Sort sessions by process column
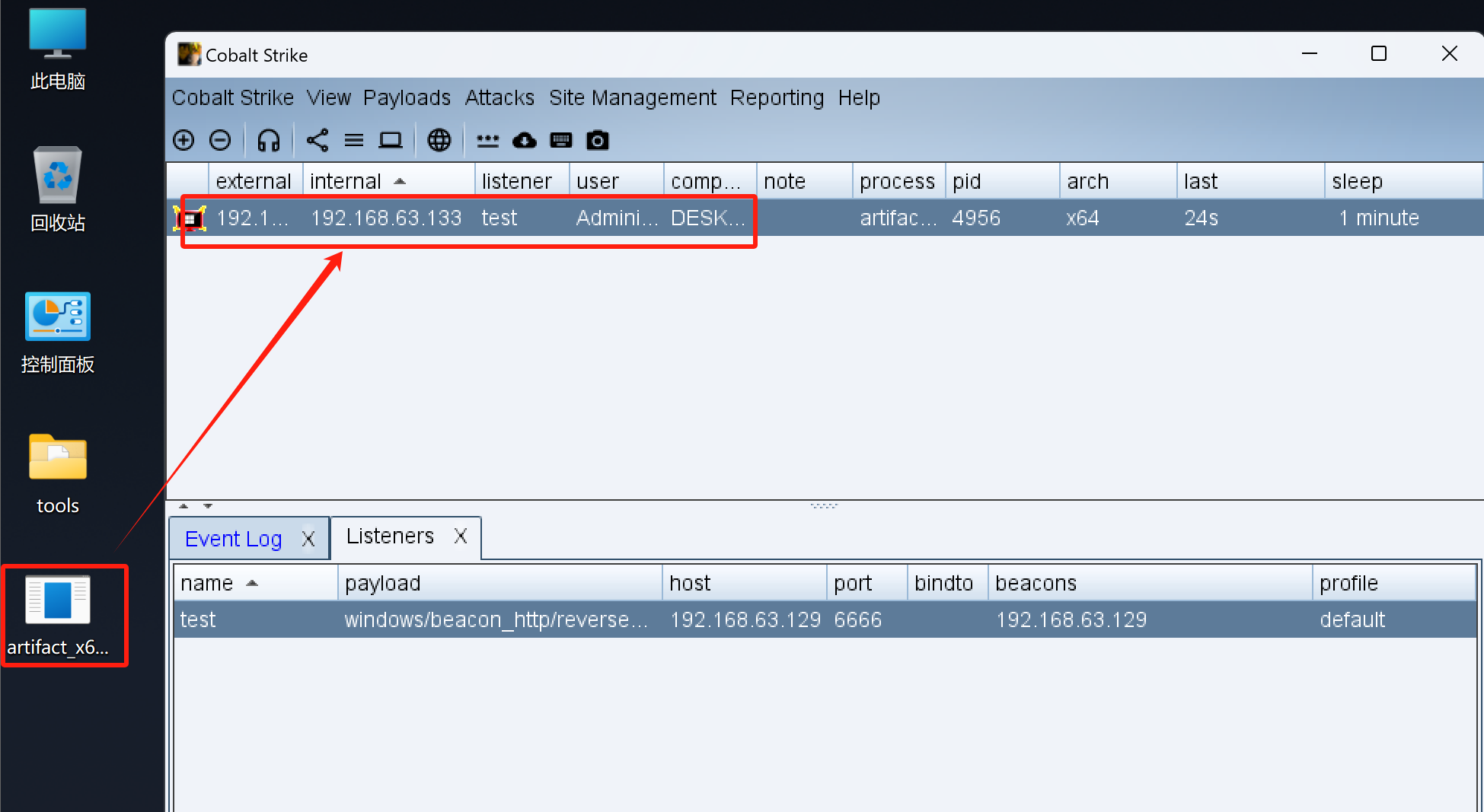1484x812 pixels. [x=898, y=181]
